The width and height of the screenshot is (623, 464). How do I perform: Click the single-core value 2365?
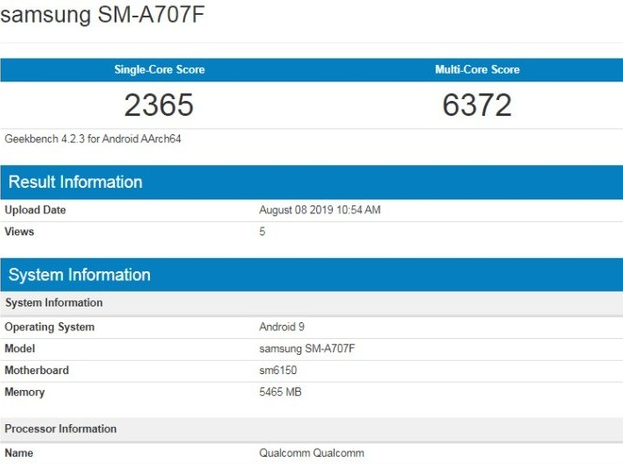[159, 105]
